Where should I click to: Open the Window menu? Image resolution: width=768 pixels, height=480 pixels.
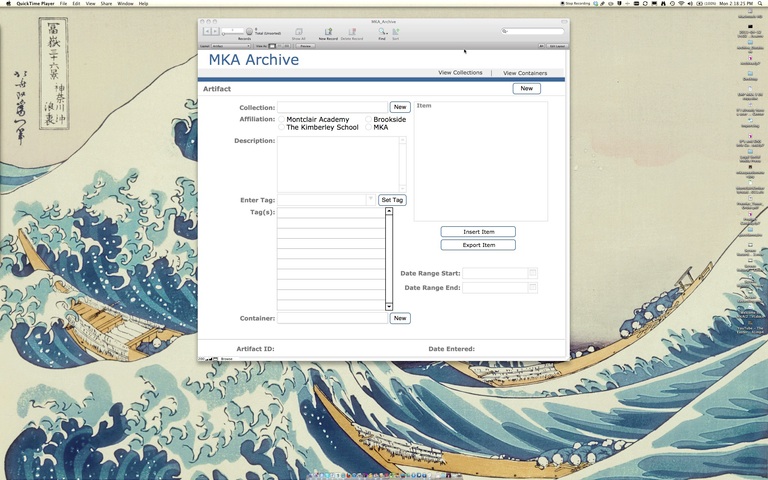tap(125, 3)
